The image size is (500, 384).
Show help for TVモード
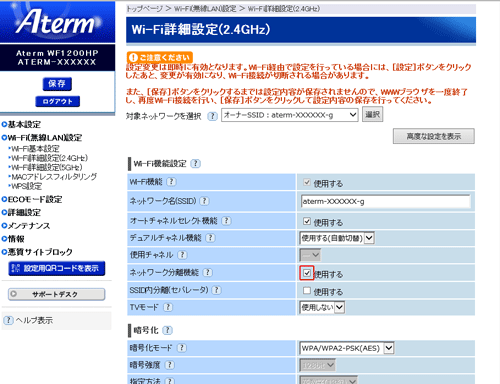pos(168,307)
